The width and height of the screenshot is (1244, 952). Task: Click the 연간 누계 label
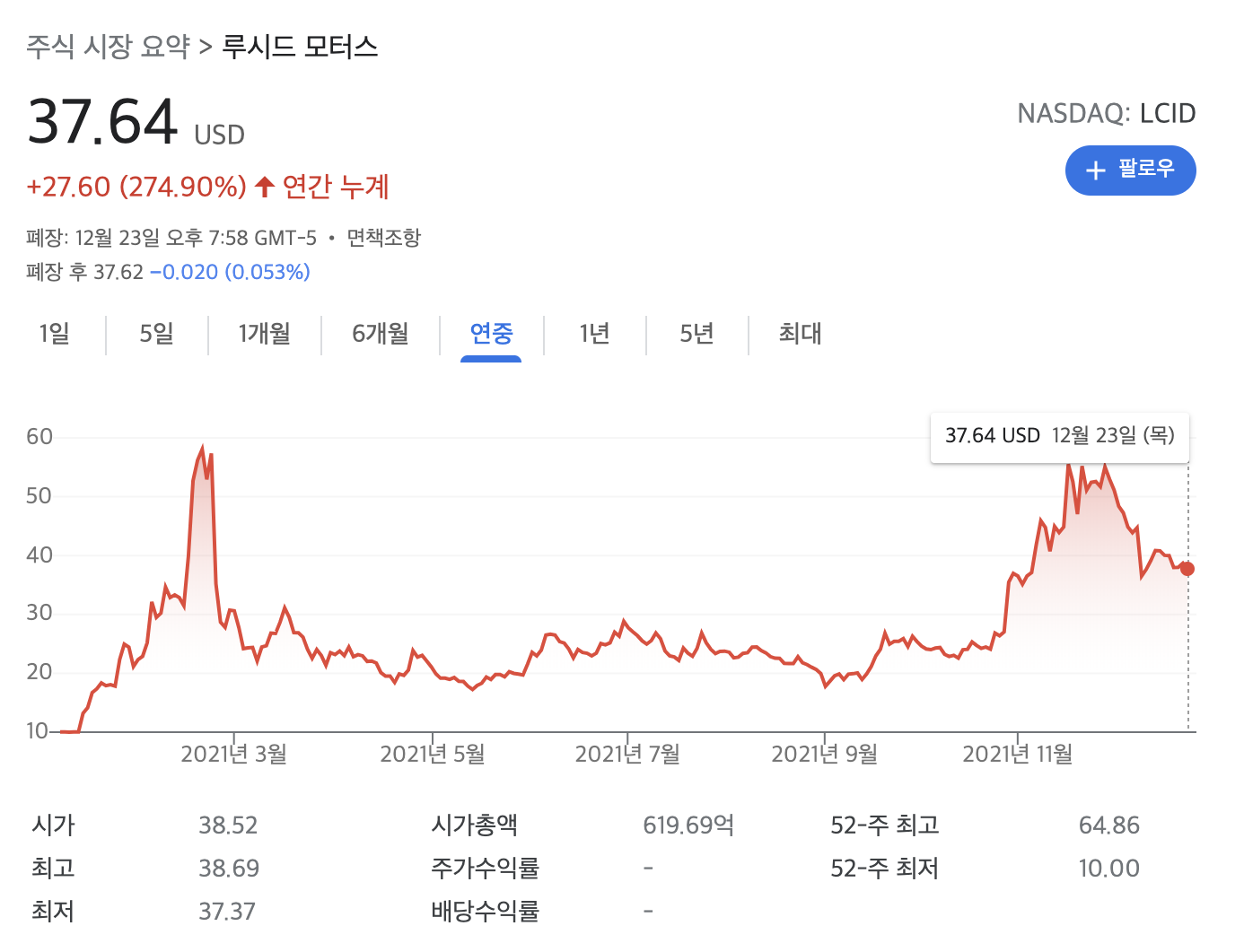(336, 187)
